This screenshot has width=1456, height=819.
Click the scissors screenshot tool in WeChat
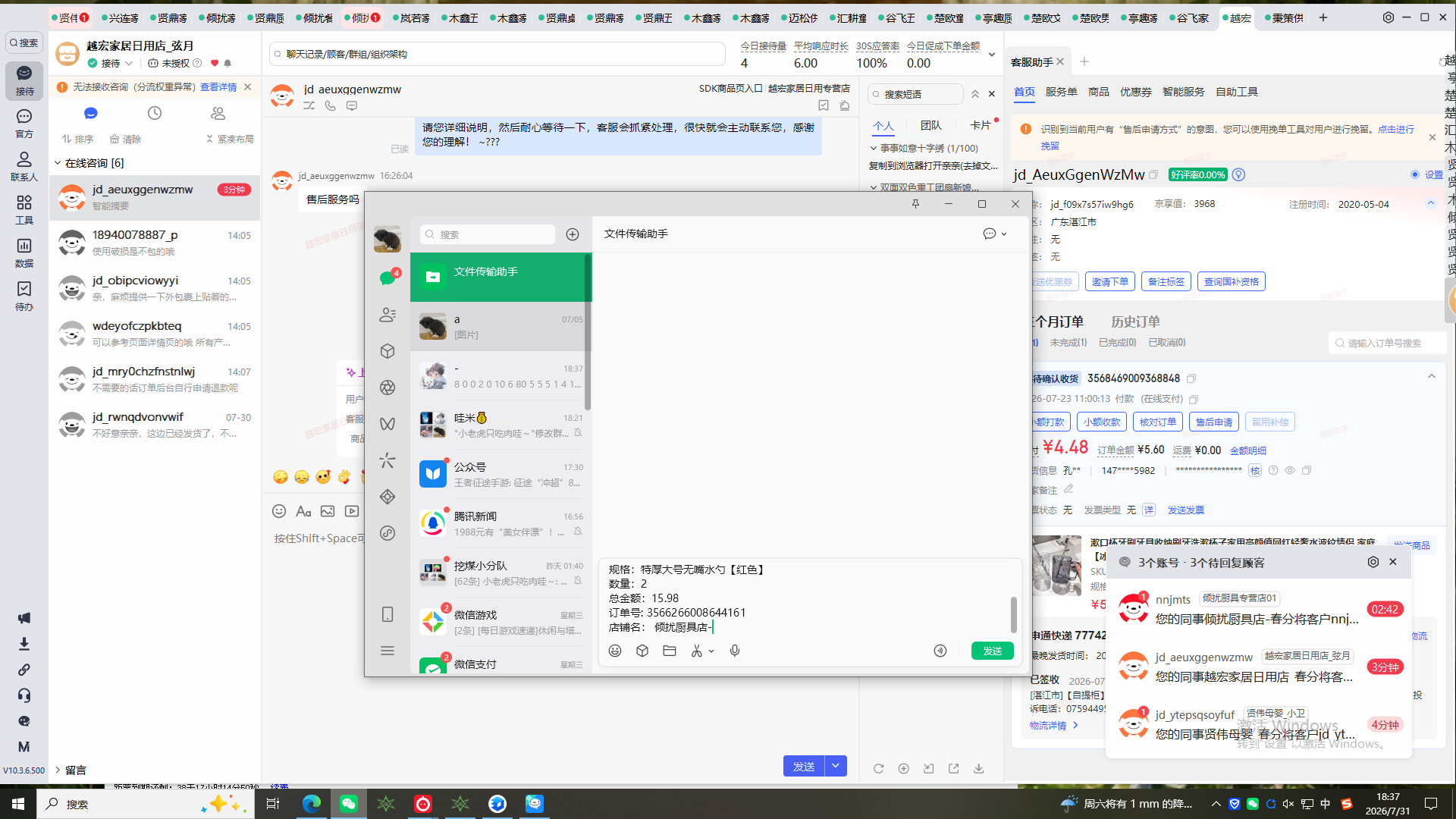pyautogui.click(x=697, y=651)
